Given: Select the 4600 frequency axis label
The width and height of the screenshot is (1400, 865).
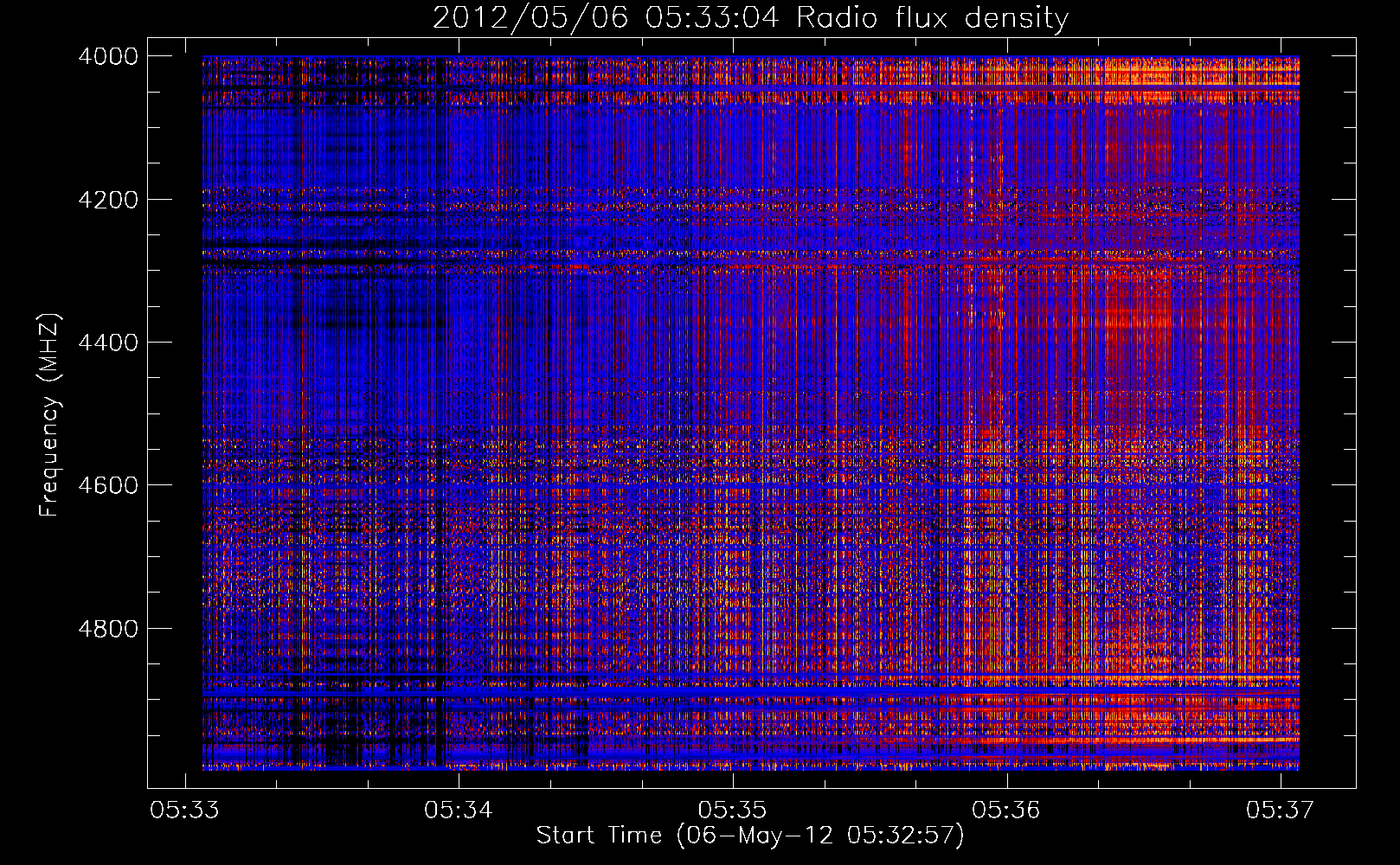Looking at the screenshot, I should [108, 485].
